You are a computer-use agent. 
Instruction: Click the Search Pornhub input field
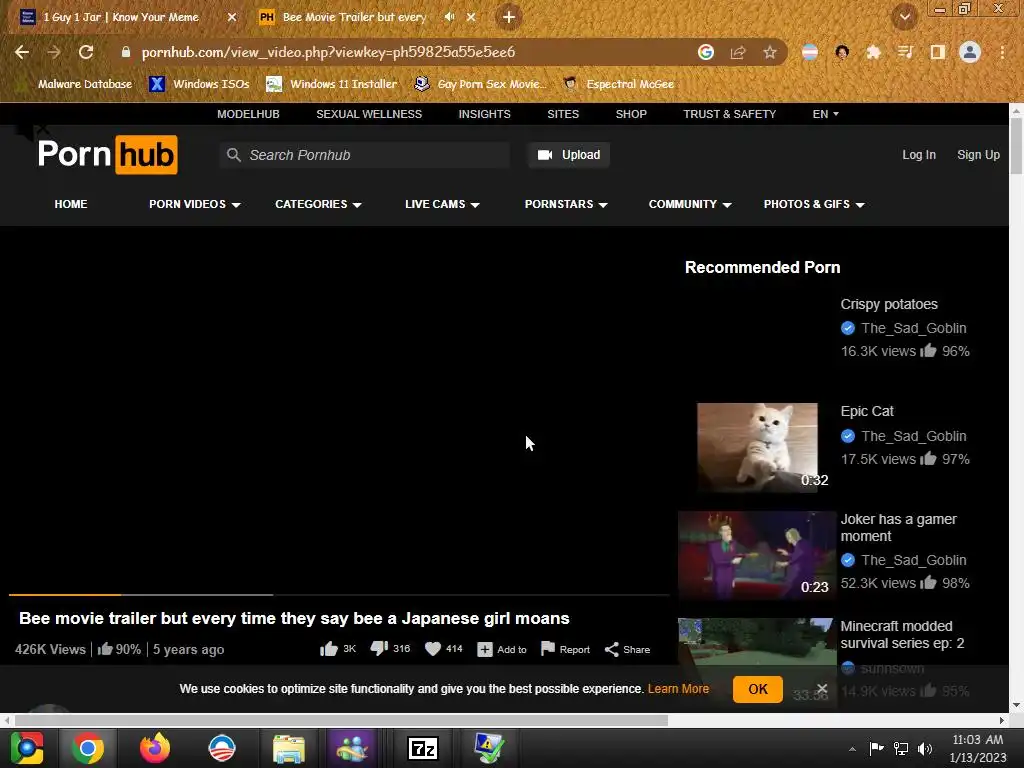click(364, 155)
